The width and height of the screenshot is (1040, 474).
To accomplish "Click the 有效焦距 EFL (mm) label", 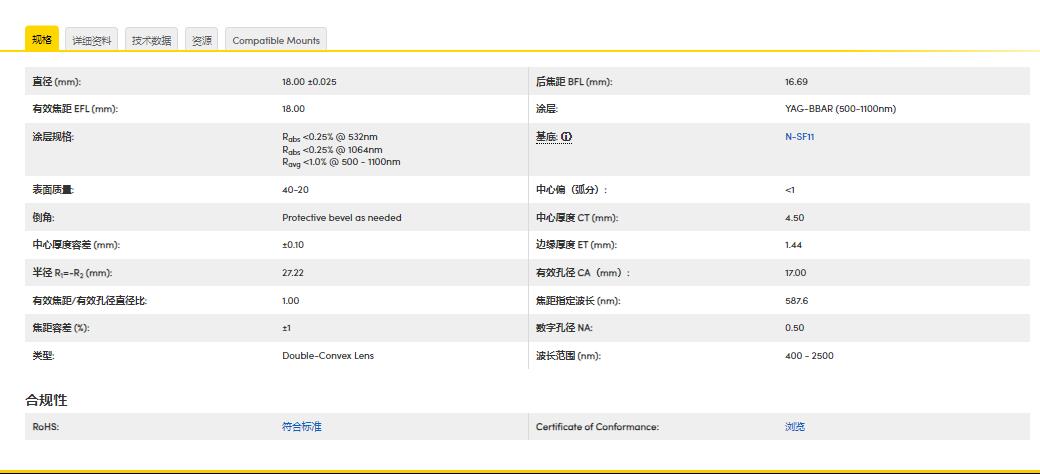I will (75, 109).
